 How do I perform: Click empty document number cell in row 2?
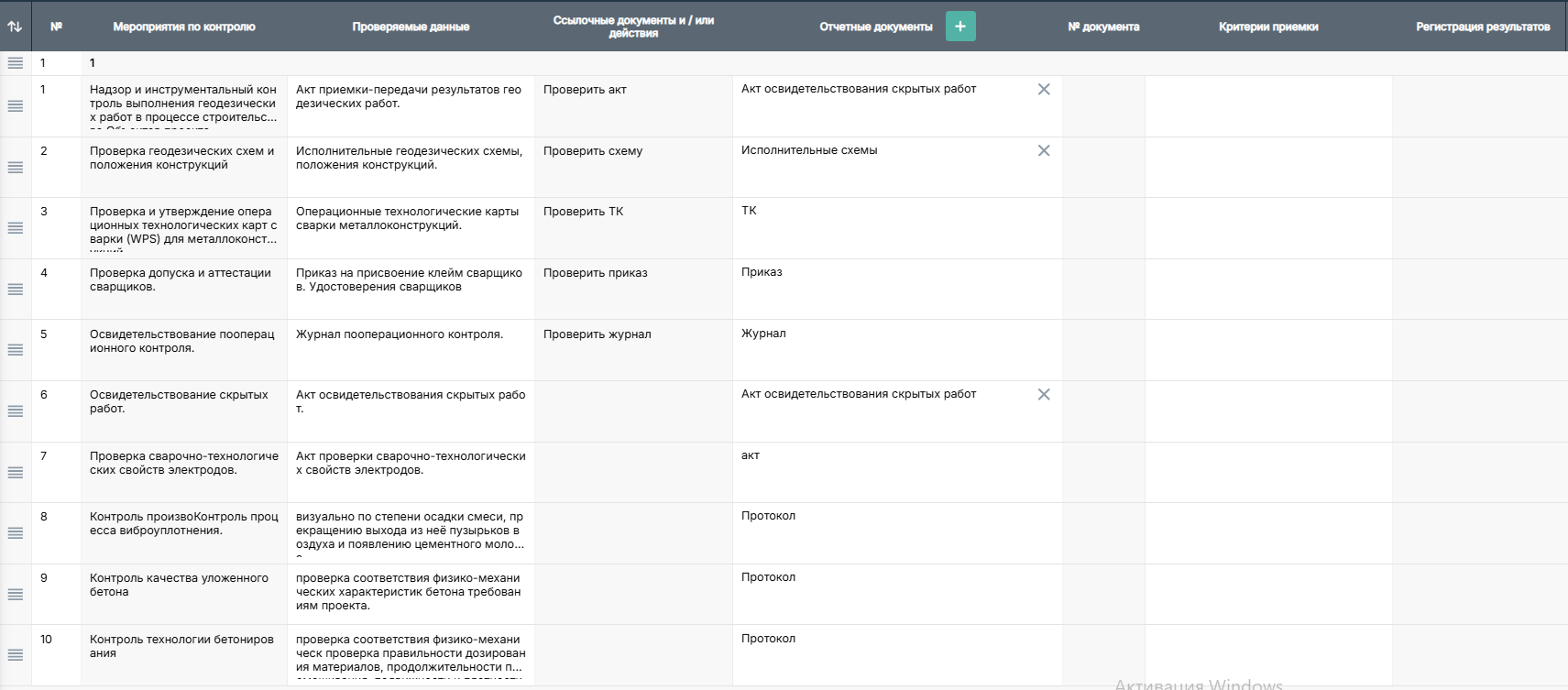[x=1102, y=167]
